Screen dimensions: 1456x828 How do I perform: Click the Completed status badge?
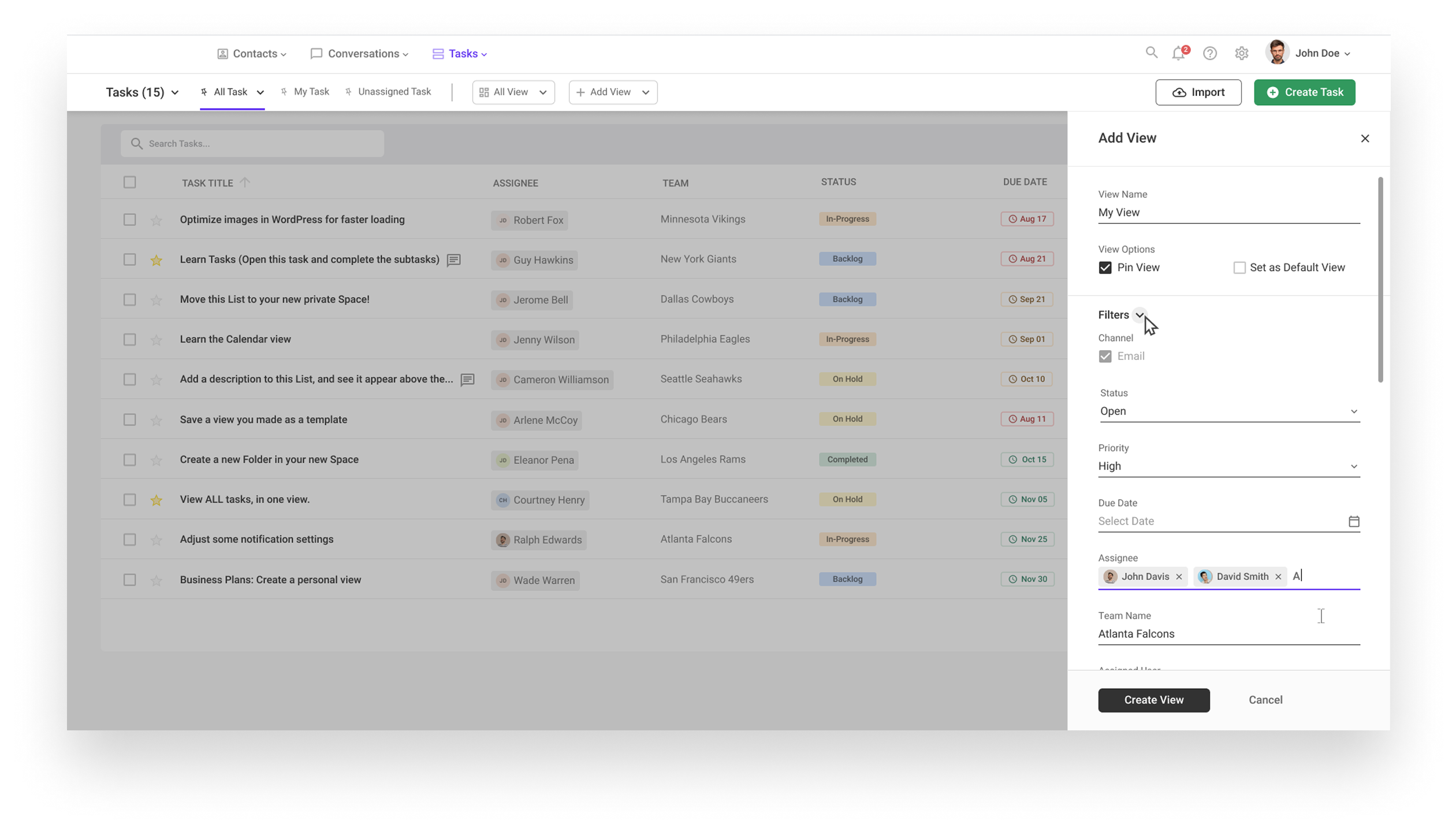(x=847, y=459)
